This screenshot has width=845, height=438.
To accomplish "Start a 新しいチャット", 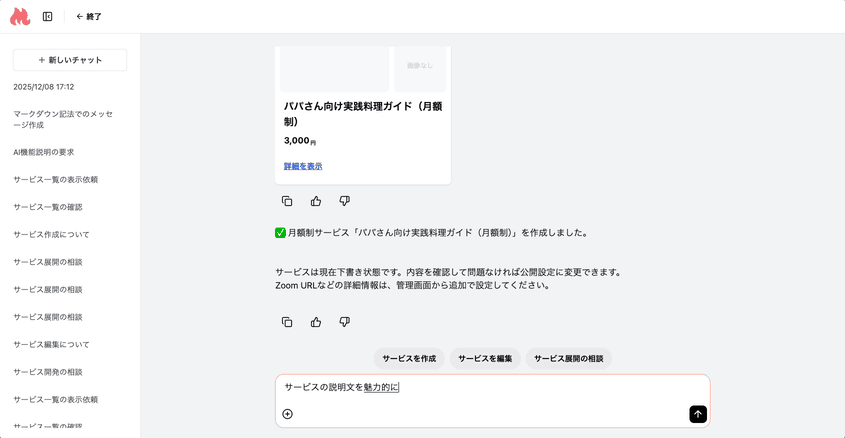I will 70,60.
